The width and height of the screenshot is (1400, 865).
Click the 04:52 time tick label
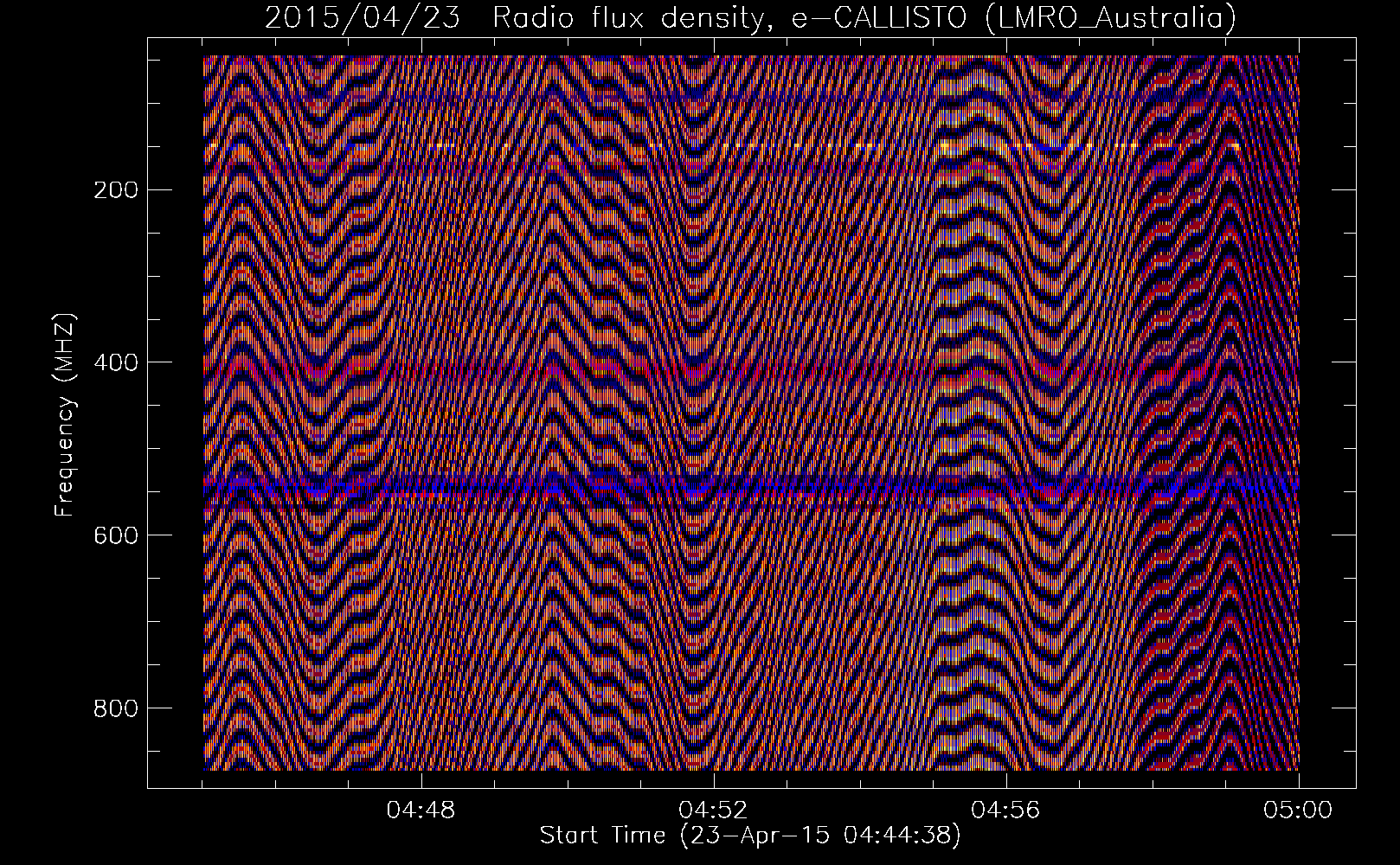[714, 811]
